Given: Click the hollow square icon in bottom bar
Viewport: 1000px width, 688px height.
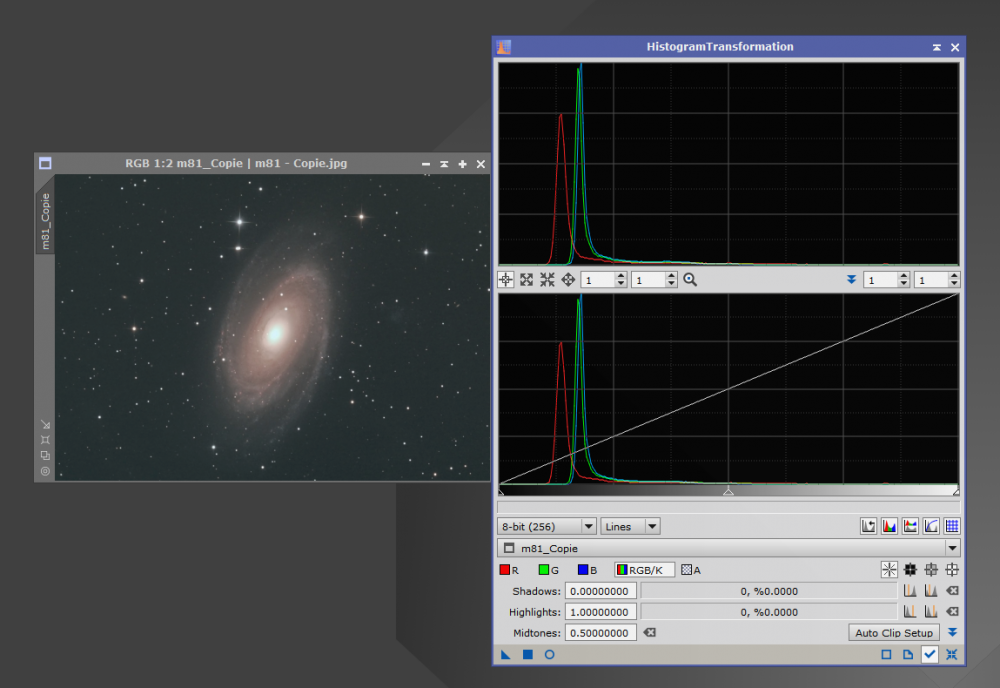Looking at the screenshot, I should click(886, 654).
